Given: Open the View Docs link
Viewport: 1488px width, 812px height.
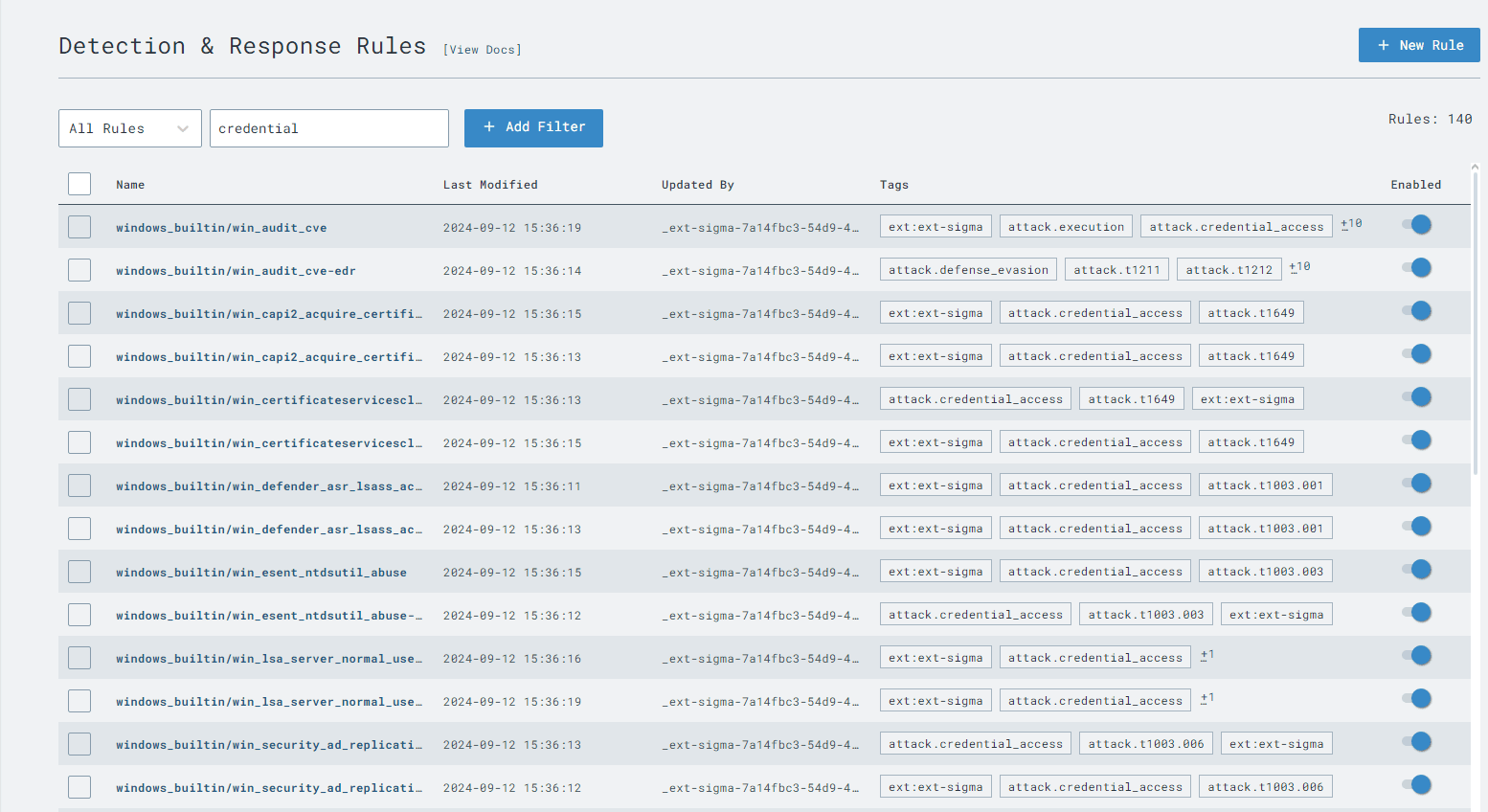Looking at the screenshot, I should click(482, 50).
